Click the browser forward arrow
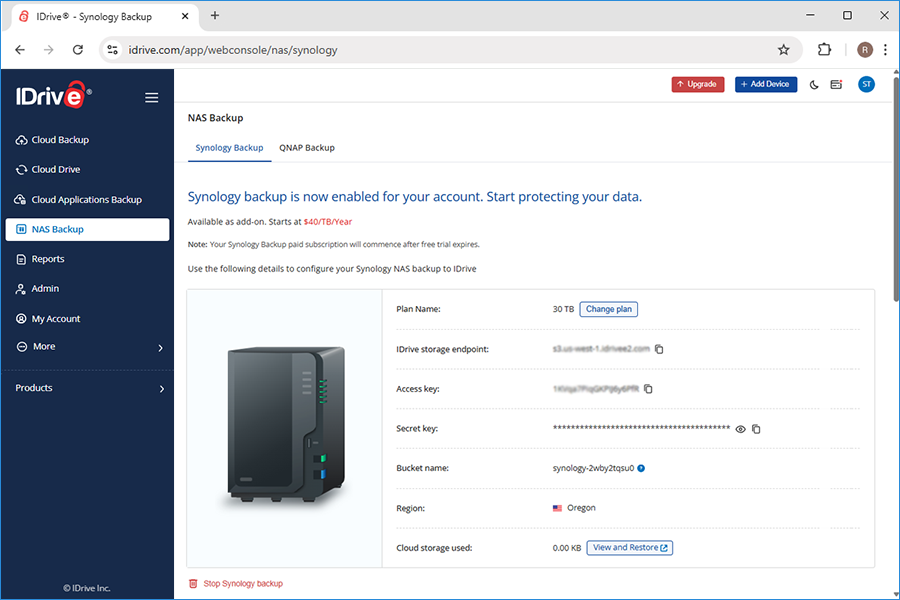This screenshot has width=900, height=600. 49,50
